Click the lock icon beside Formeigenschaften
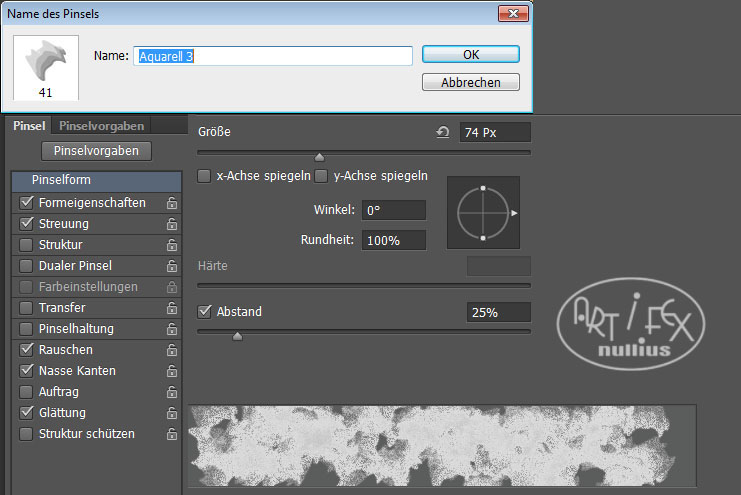Screen dimensions: 741x495 (172, 203)
